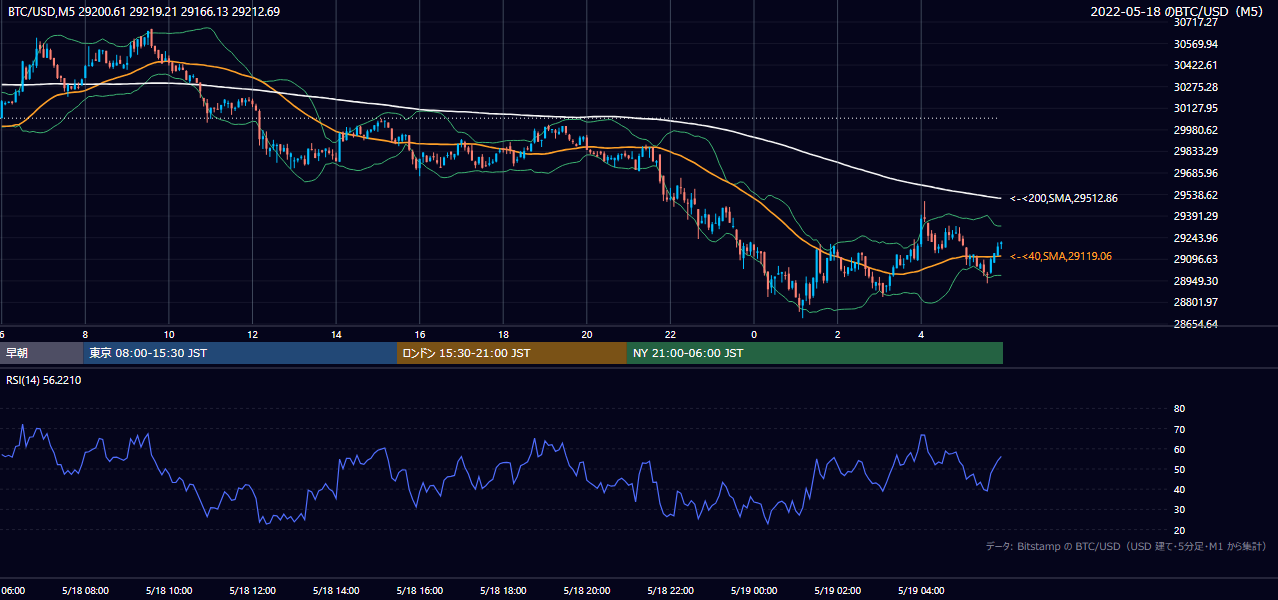The image size is (1278, 600).
Task: Click price axis value 28654.64
Action: pyautogui.click(x=1196, y=324)
